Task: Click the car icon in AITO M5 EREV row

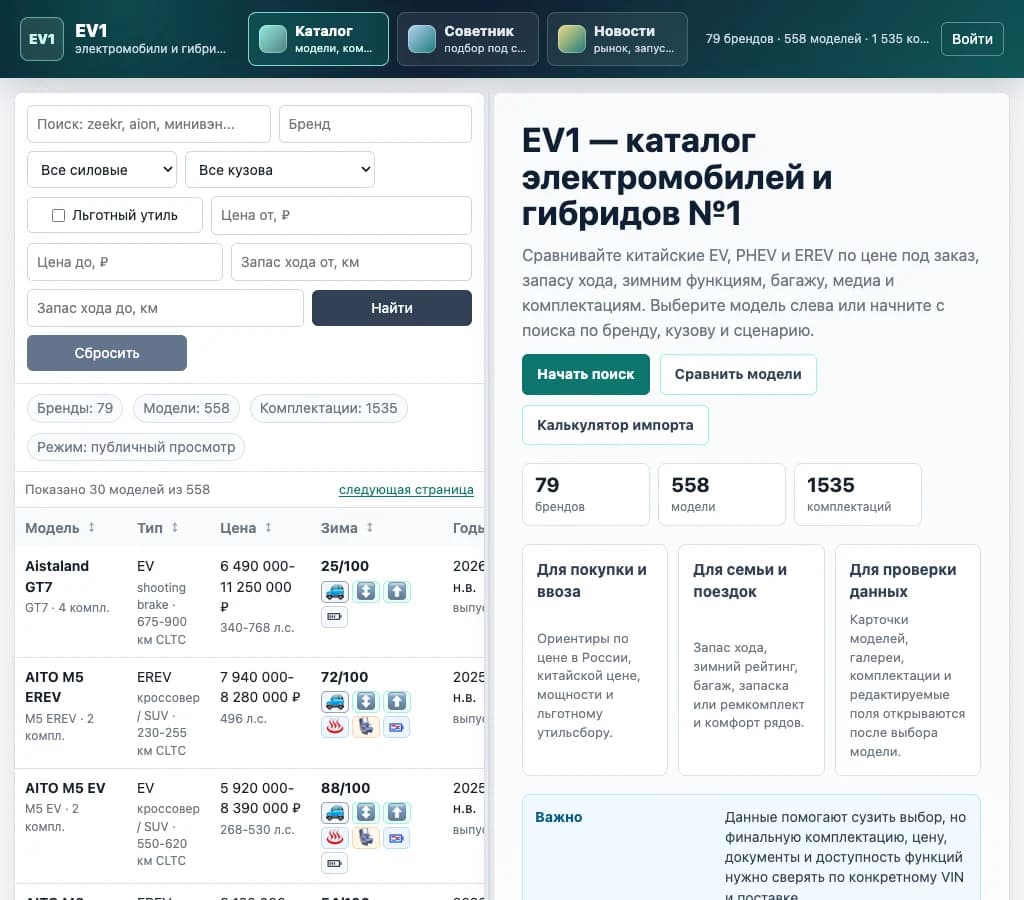Action: tap(334, 702)
